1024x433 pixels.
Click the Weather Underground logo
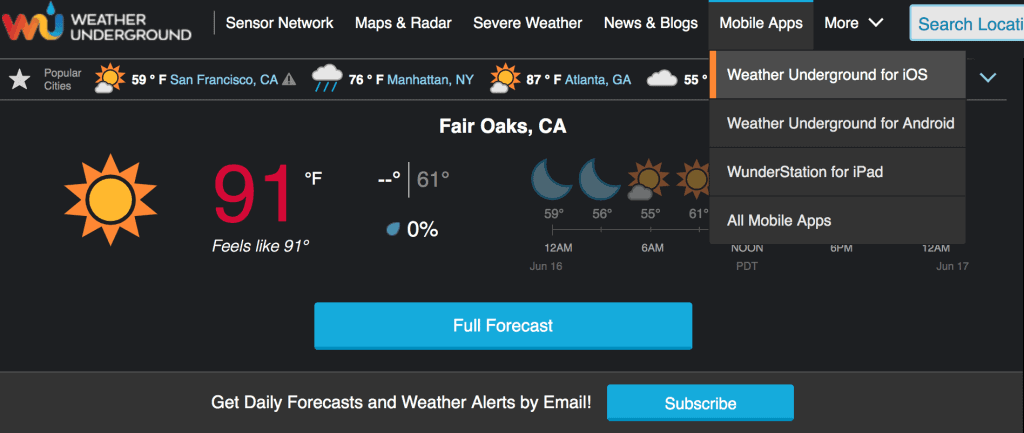coord(97,24)
